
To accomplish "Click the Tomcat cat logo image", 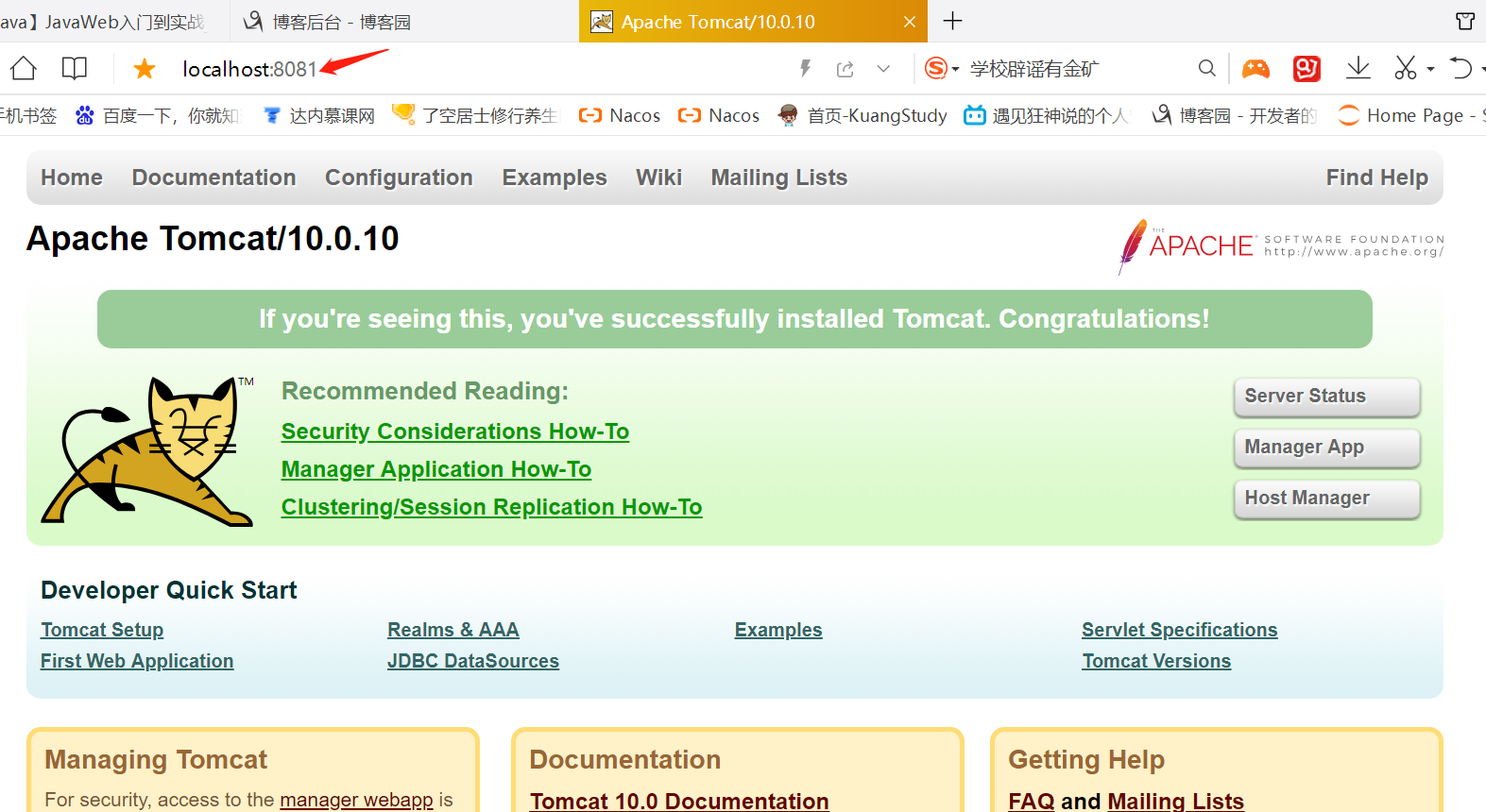I will click(147, 450).
